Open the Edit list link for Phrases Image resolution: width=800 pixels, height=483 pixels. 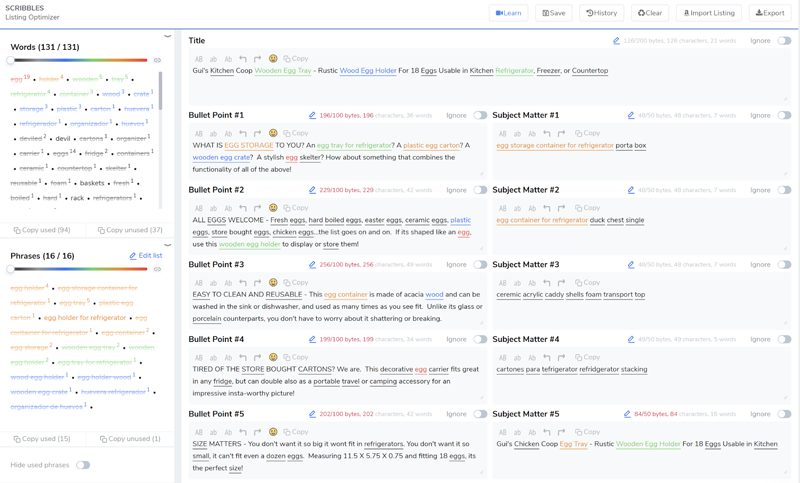click(x=146, y=256)
